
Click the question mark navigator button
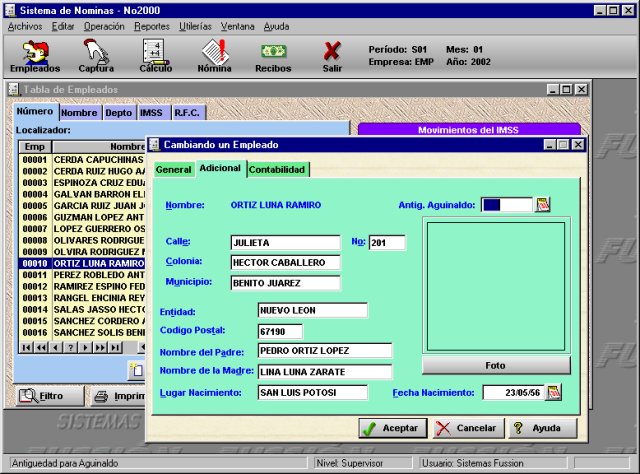pyautogui.click(x=71, y=347)
